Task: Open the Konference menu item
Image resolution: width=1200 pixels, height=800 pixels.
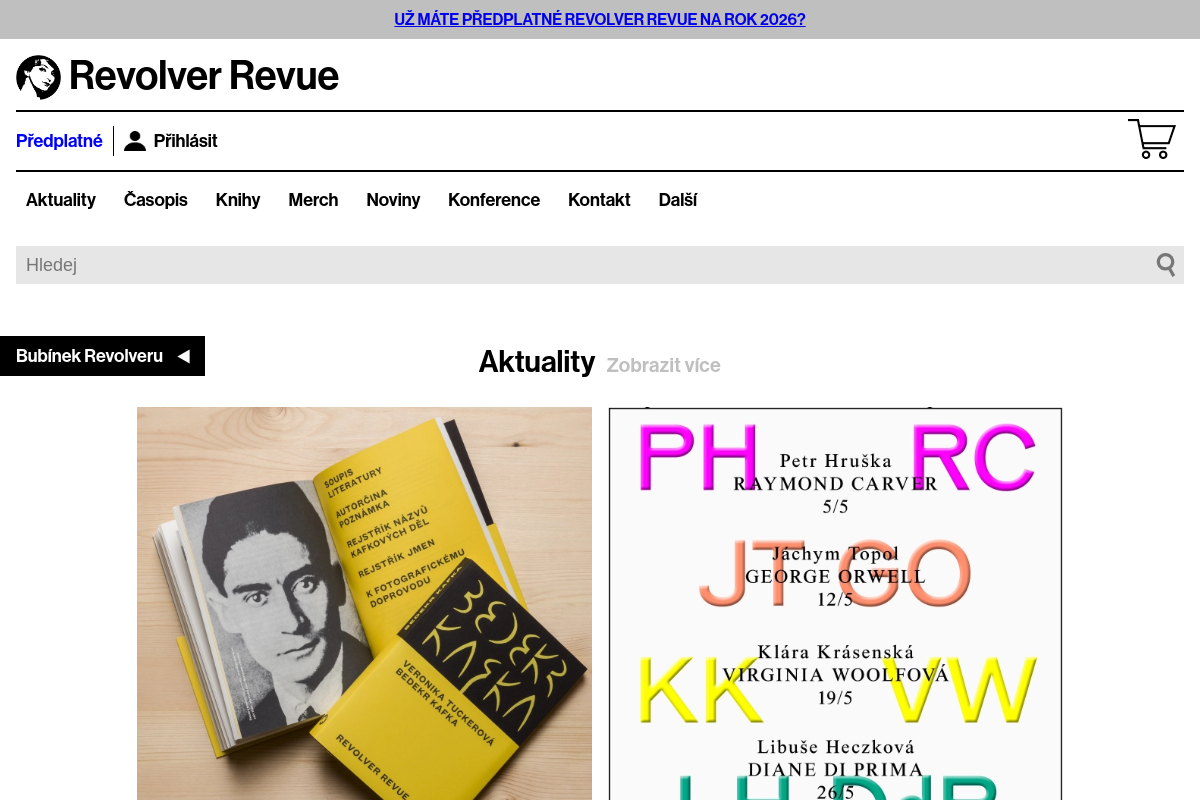Action: point(494,200)
